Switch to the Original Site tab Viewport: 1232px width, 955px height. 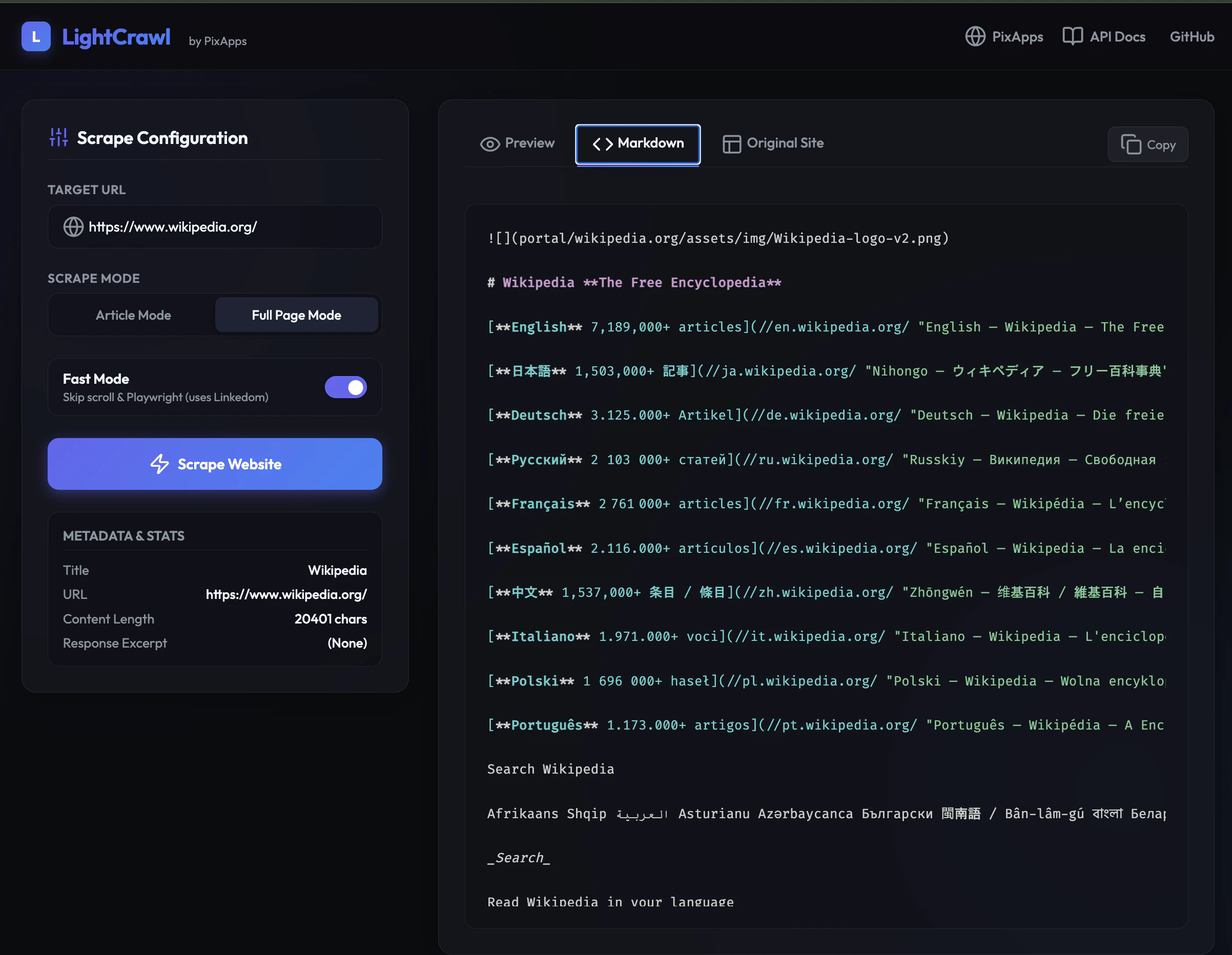pos(773,144)
